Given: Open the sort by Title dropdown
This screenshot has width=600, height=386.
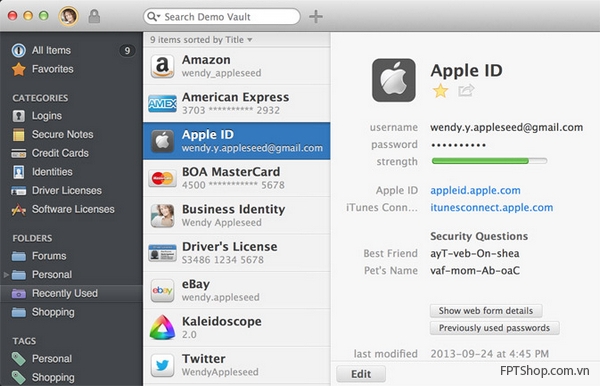Looking at the screenshot, I should point(201,40).
